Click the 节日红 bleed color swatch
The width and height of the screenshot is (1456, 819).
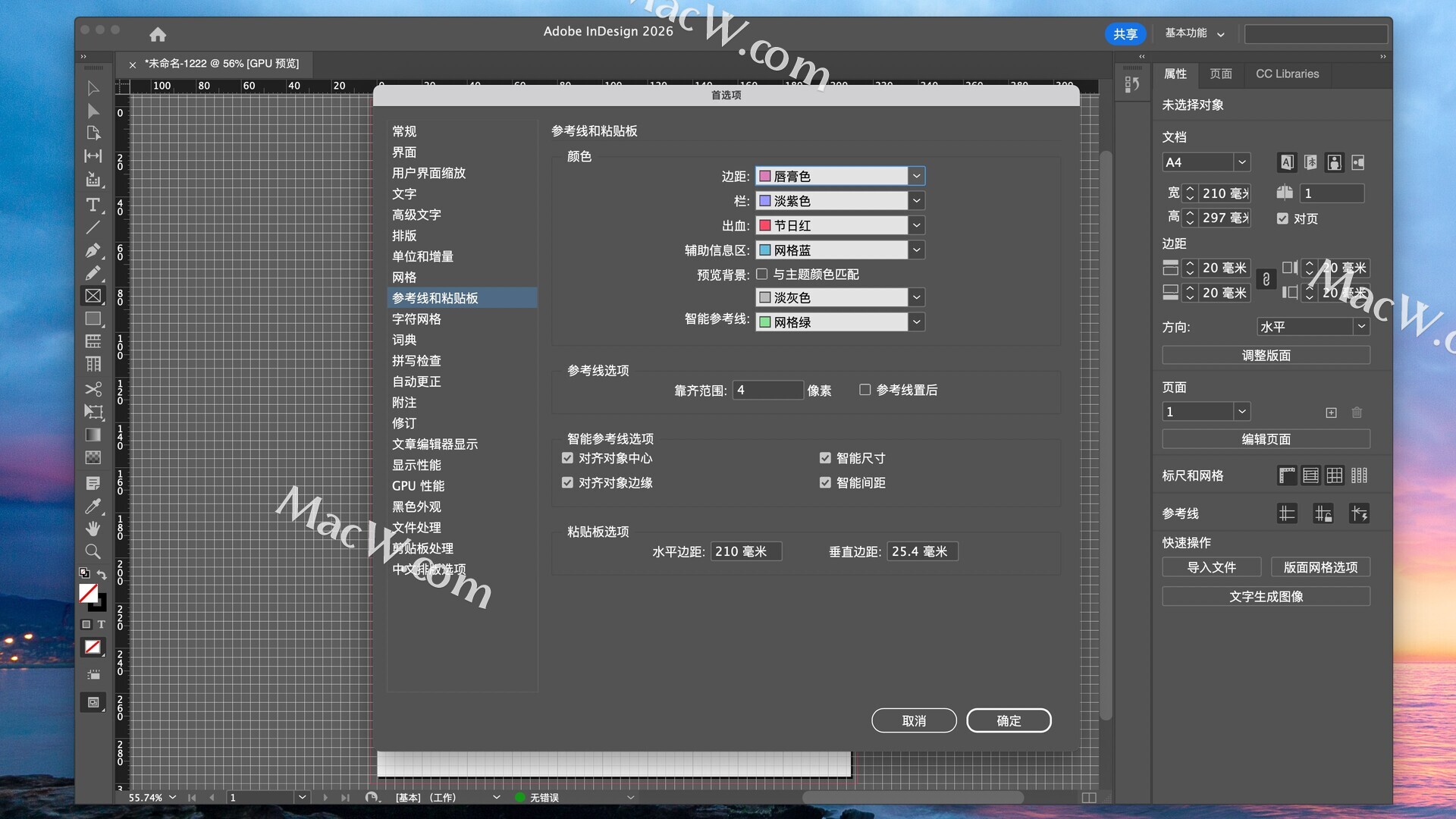[x=765, y=225]
